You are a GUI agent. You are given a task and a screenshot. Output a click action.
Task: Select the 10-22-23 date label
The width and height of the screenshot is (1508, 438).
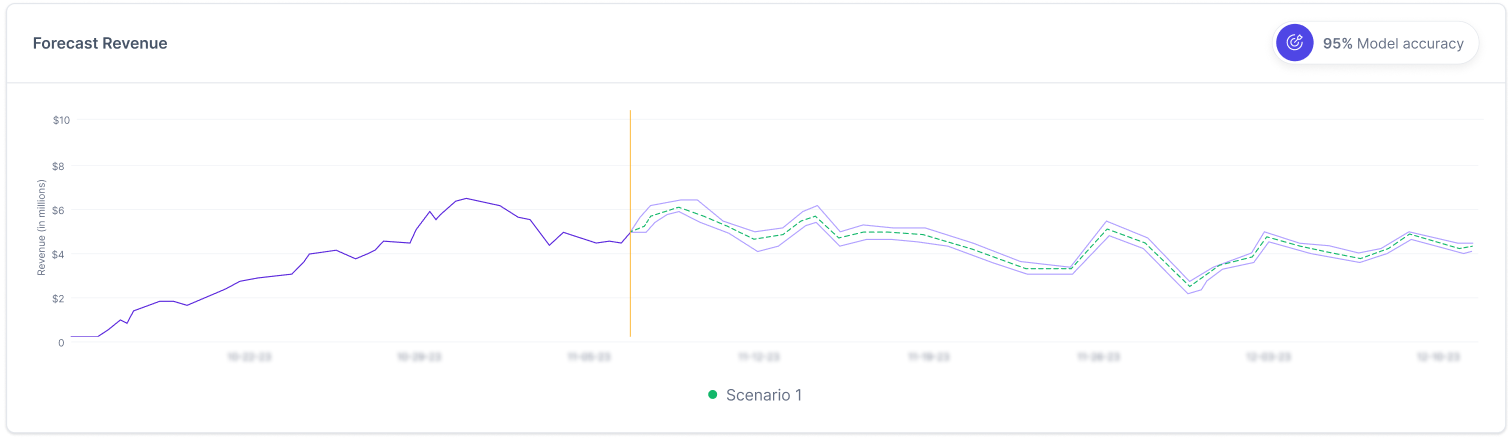pyautogui.click(x=249, y=356)
